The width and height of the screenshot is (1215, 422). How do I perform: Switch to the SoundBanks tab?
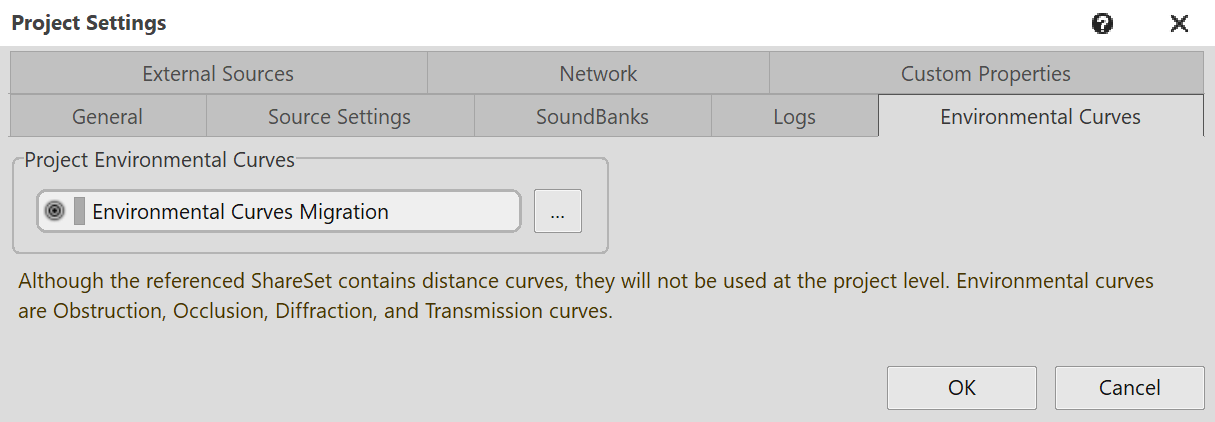[592, 117]
